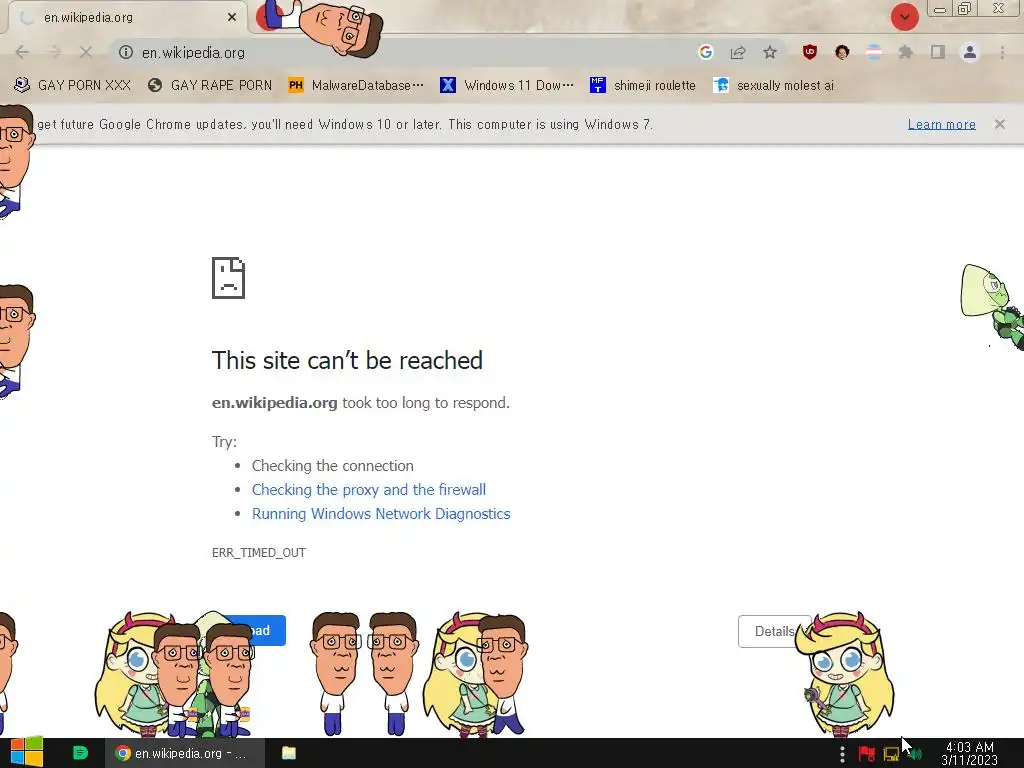Click the Google icon in address bar
Viewport: 1024px width, 768px height.
click(x=705, y=52)
